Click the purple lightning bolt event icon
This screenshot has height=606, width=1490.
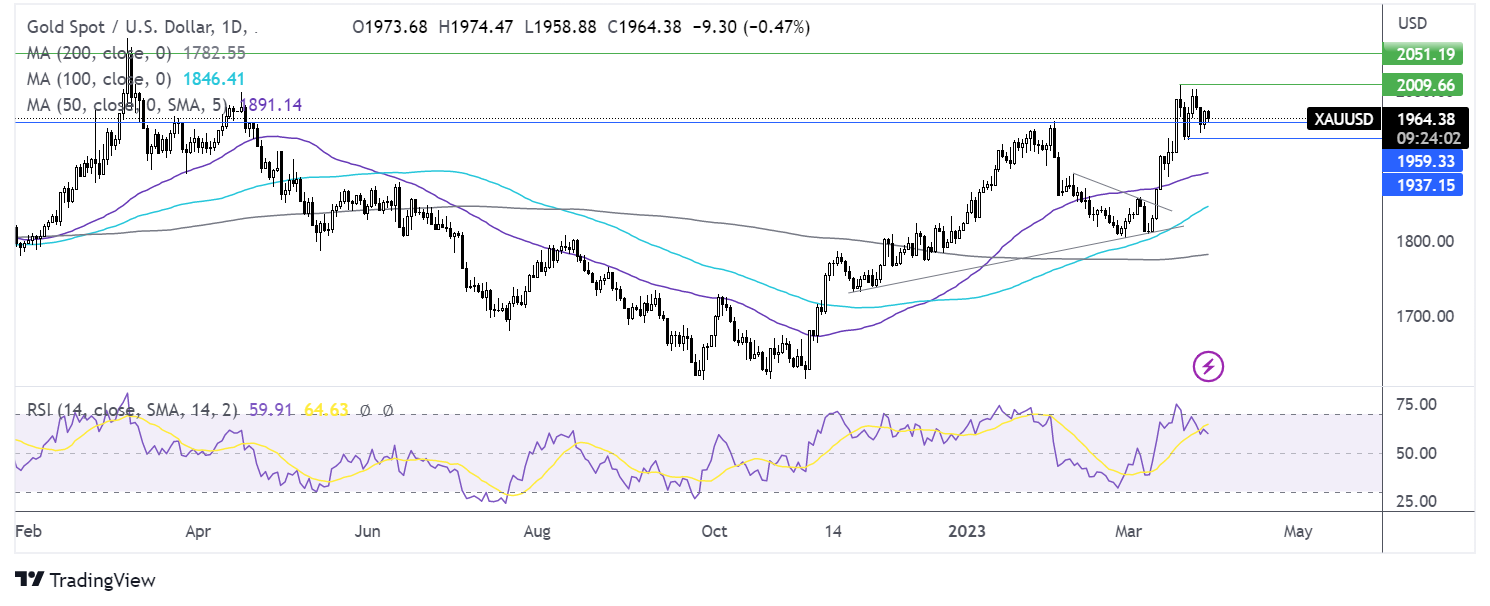1208,367
